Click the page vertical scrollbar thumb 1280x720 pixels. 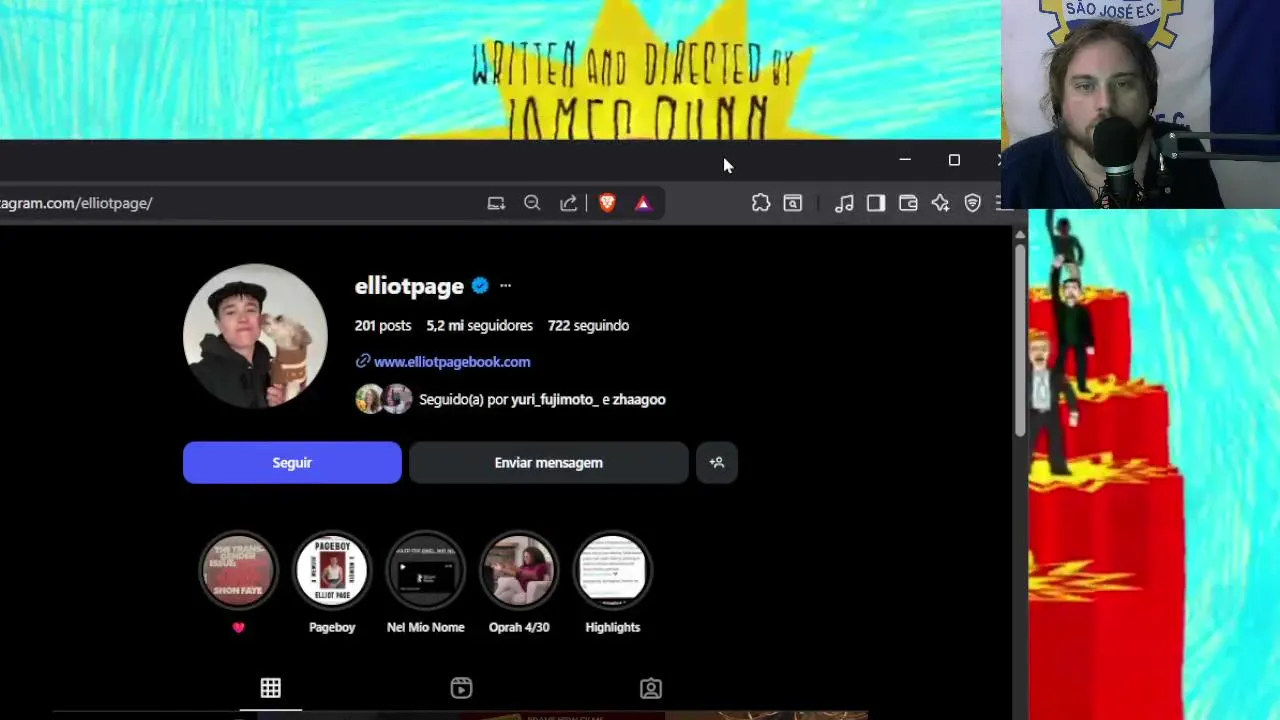1020,340
